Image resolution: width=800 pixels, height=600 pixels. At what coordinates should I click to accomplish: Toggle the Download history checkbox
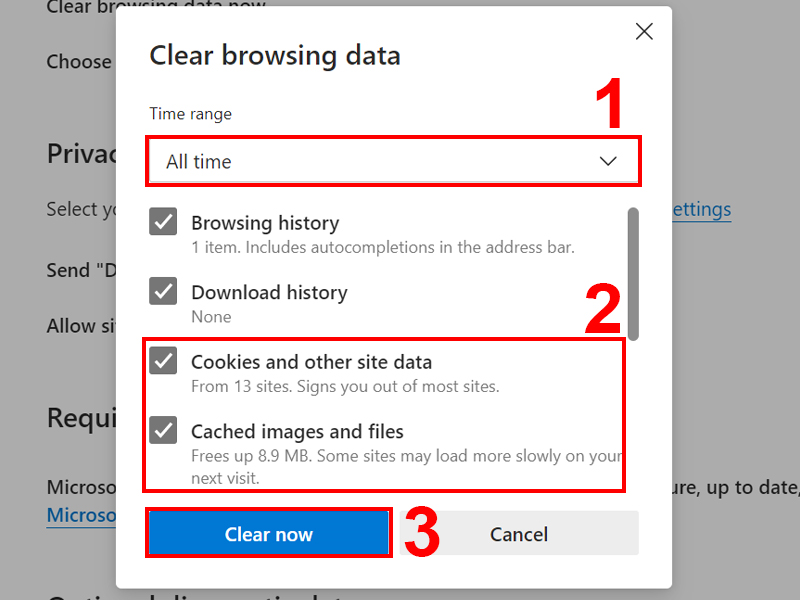coord(163,292)
